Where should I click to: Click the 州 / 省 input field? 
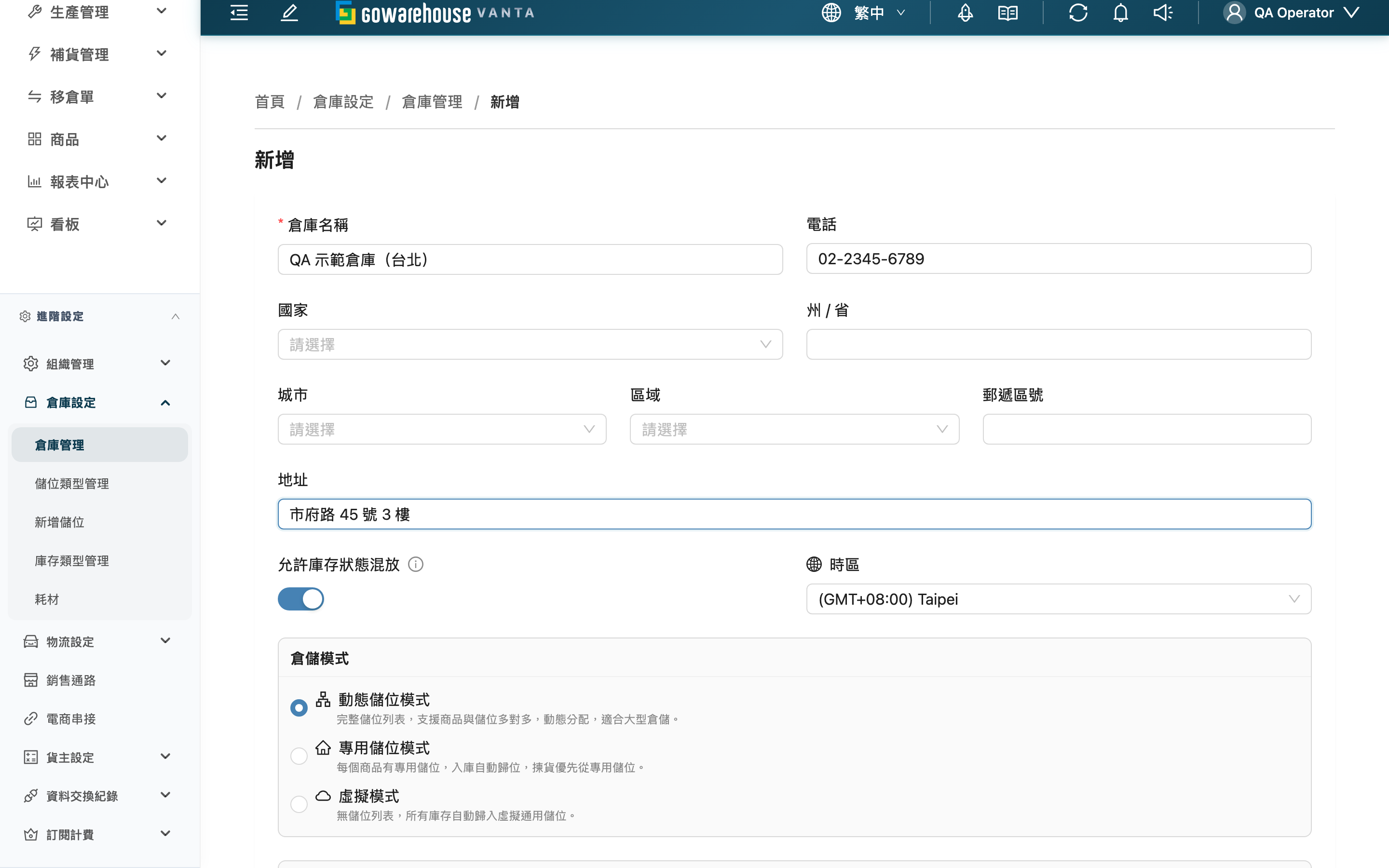[1059, 344]
